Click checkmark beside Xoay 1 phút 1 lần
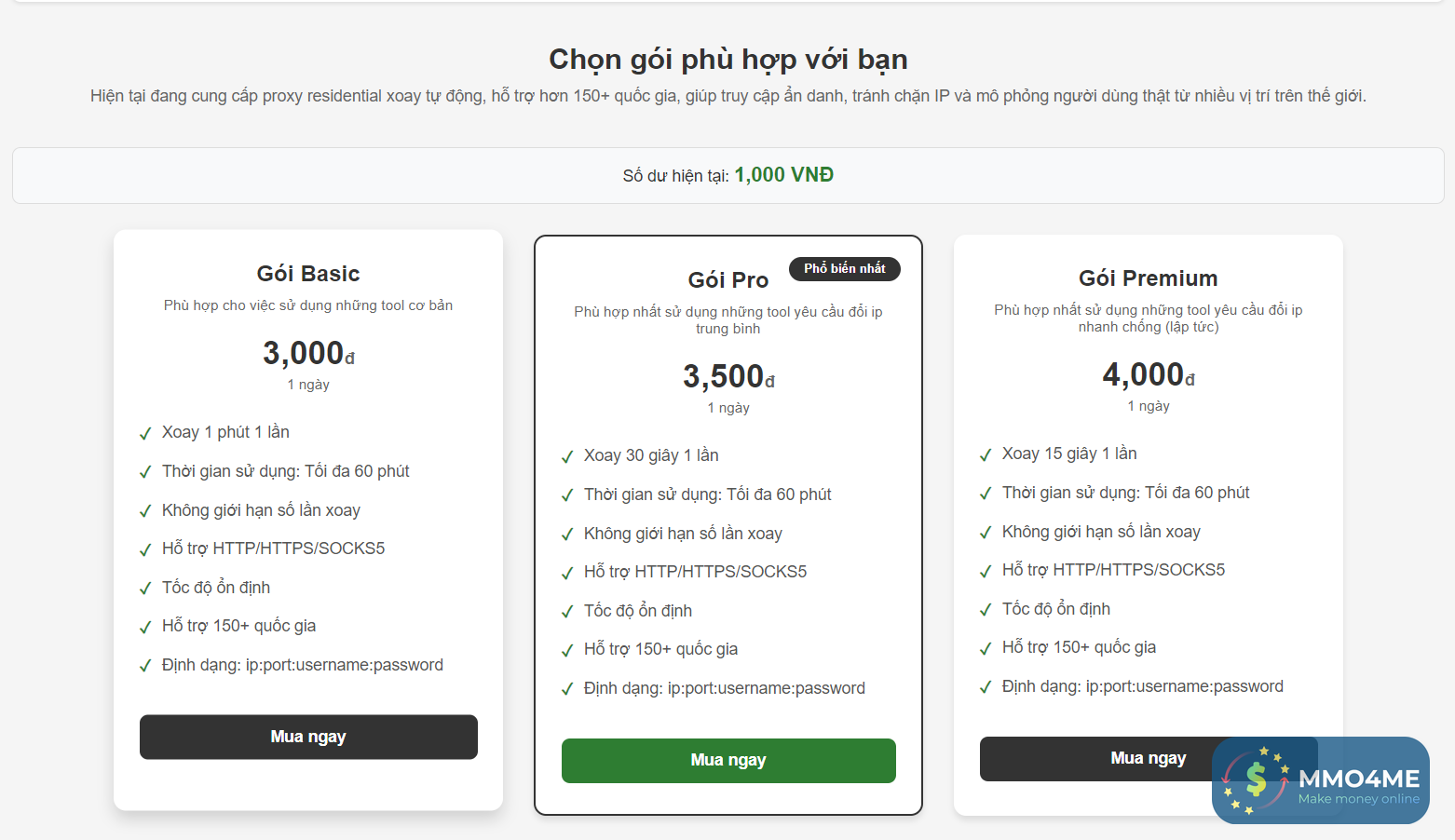The width and height of the screenshot is (1455, 840). [x=145, y=433]
